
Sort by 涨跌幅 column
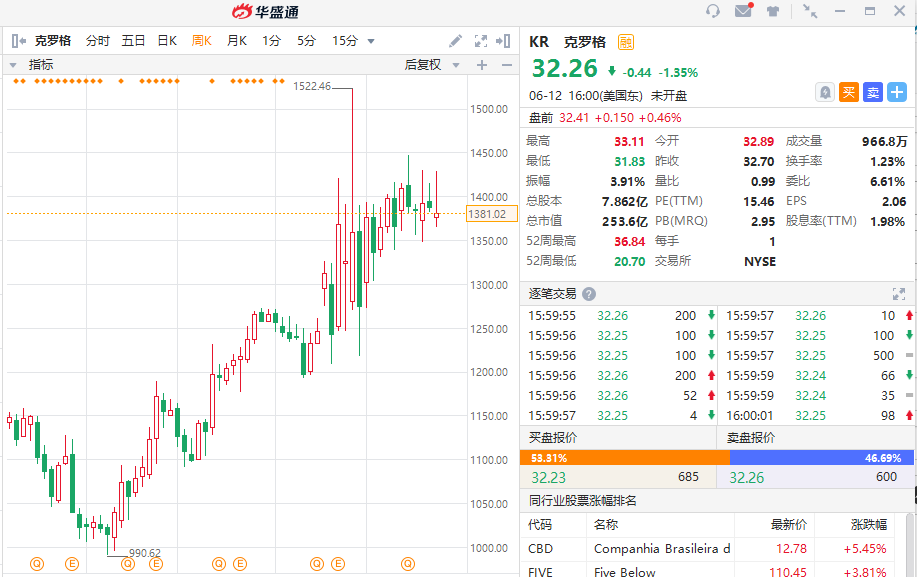pos(868,525)
